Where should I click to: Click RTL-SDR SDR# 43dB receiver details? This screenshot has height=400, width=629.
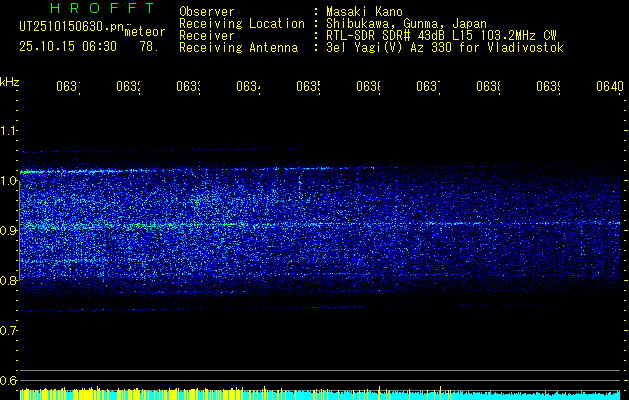(x=441, y=36)
